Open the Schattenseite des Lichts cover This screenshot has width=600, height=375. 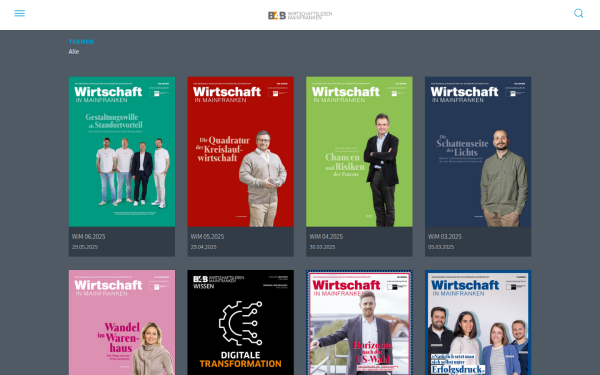478,152
